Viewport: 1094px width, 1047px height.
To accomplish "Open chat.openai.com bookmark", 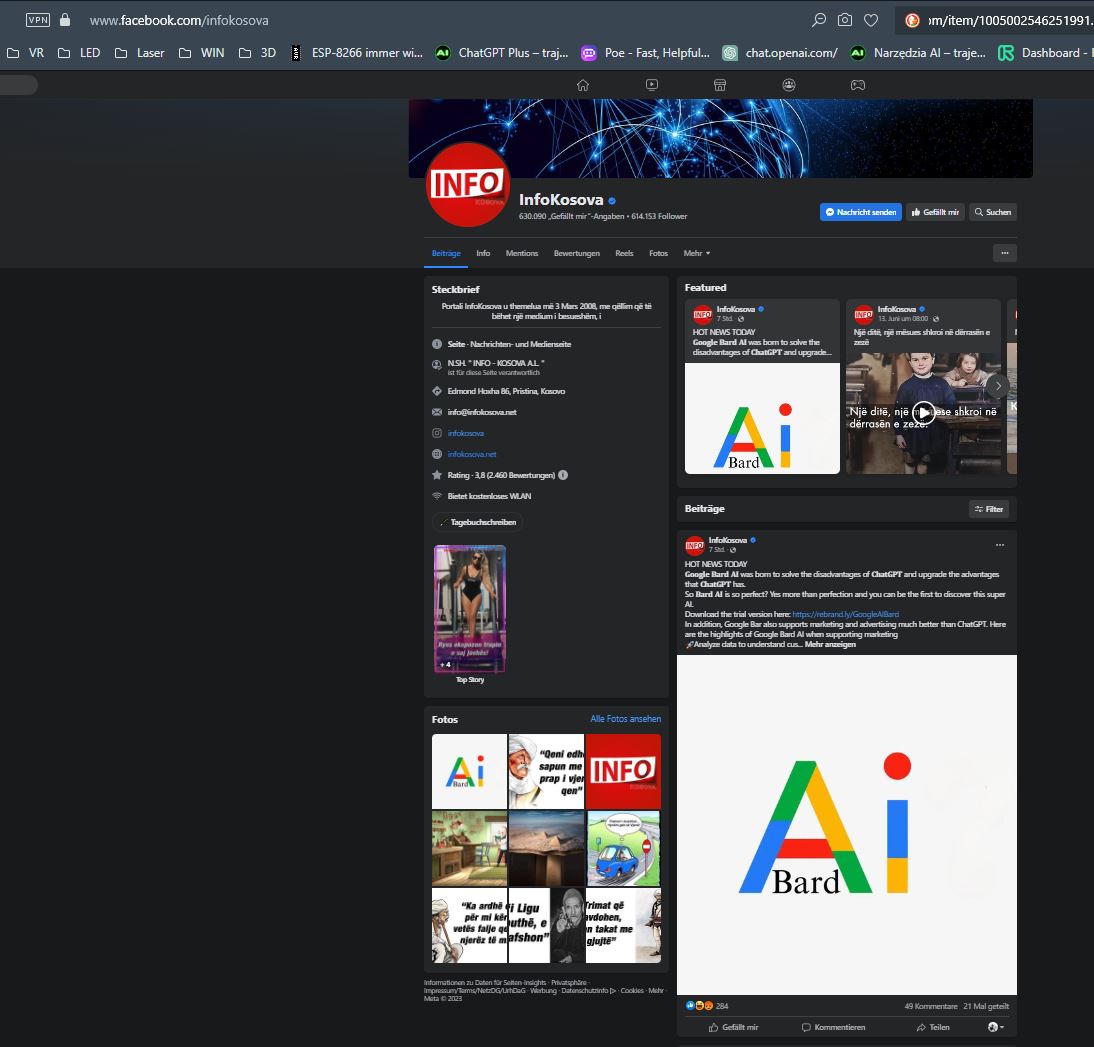I will [x=780, y=53].
